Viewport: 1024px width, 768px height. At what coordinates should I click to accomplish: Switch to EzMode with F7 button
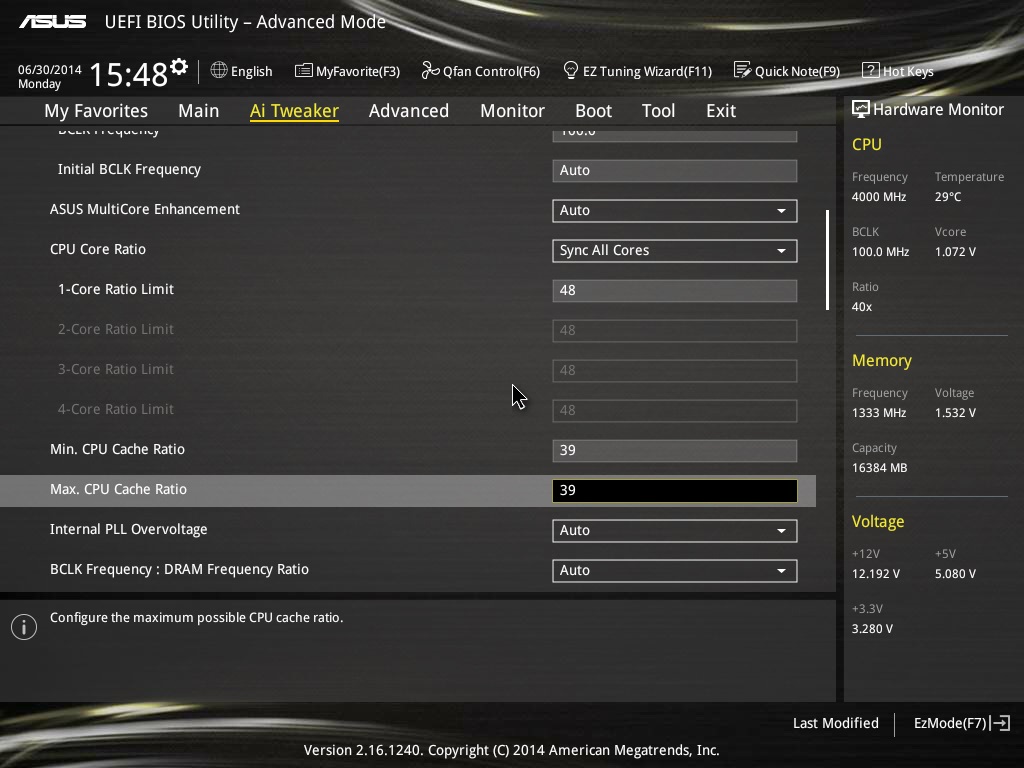[959, 723]
